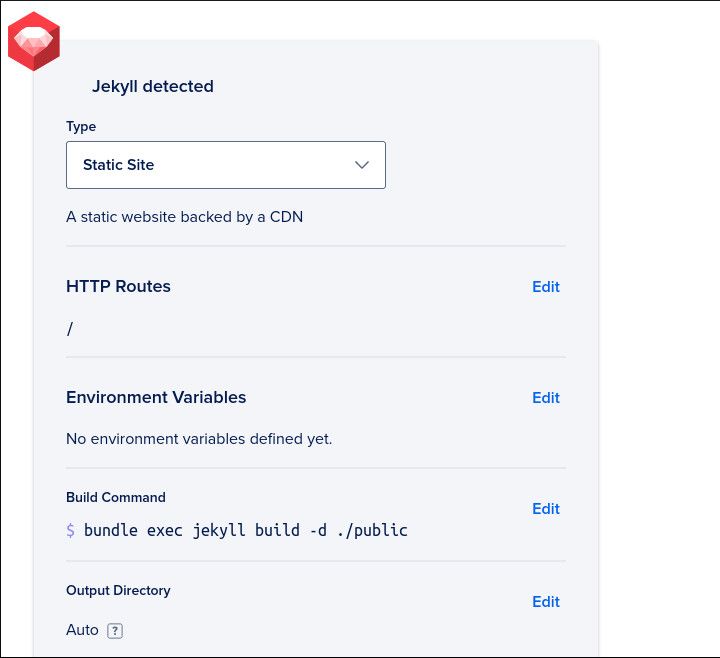Viewport: 720px width, 658px height.
Task: Click the red Ruby gem logo icon
Action: [34, 41]
